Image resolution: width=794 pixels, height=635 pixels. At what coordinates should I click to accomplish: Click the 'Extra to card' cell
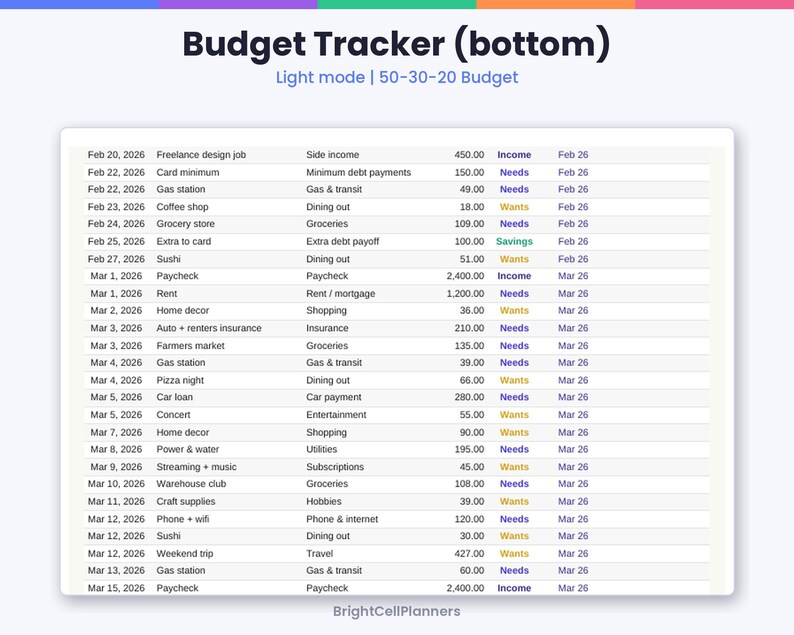(x=183, y=242)
